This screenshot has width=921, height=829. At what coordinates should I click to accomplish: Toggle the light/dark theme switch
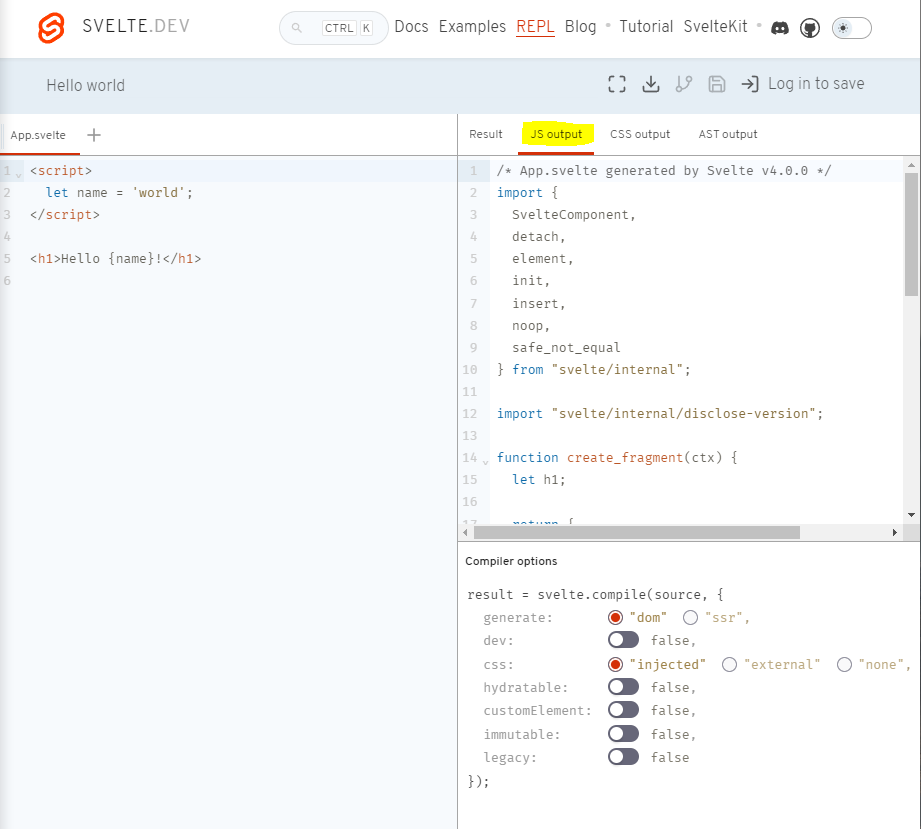(x=852, y=28)
